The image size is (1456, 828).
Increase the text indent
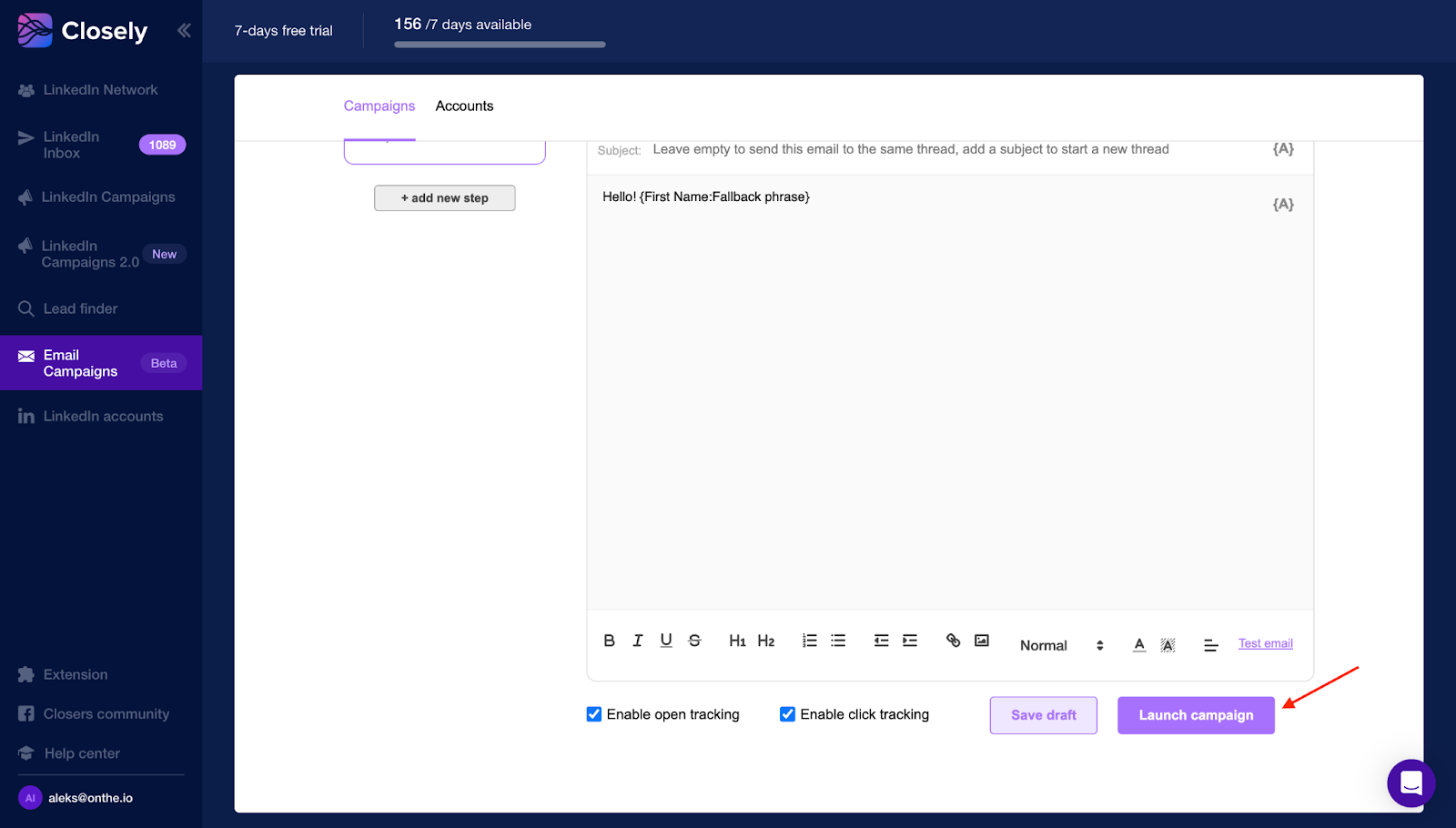coord(910,641)
